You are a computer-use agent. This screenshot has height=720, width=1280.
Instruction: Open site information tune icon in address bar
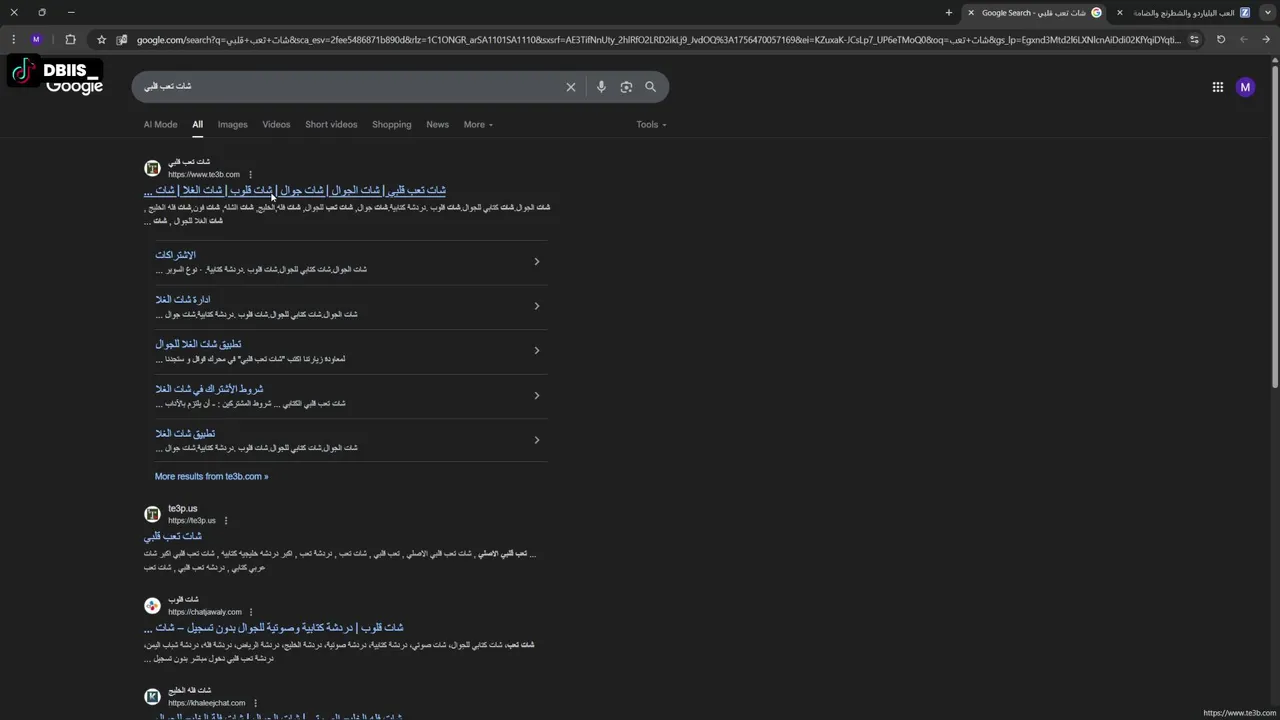click(x=1194, y=40)
